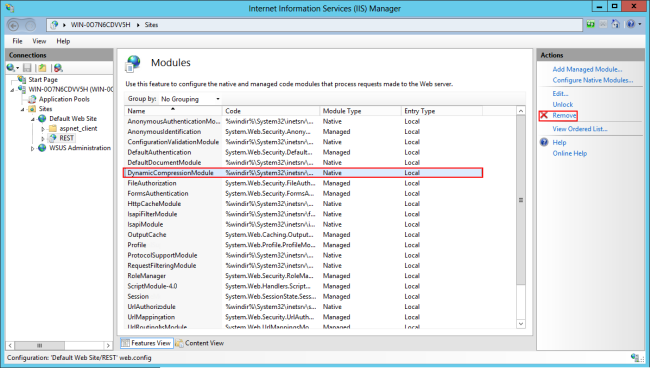Open dropdown arrow next to help icon
The width and height of the screenshot is (650, 368).
coord(640,24)
